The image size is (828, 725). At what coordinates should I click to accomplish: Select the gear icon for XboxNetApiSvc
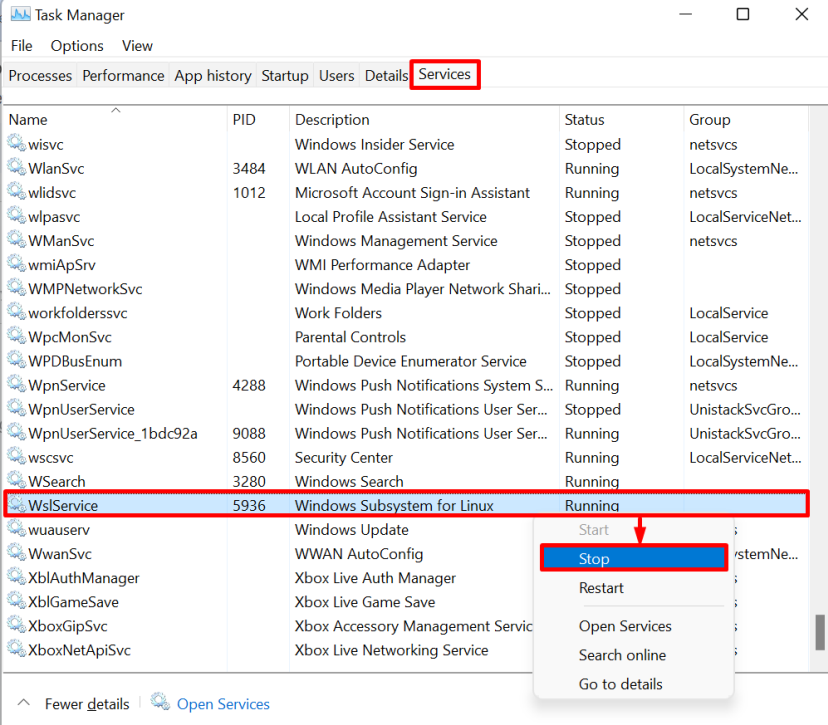16,650
